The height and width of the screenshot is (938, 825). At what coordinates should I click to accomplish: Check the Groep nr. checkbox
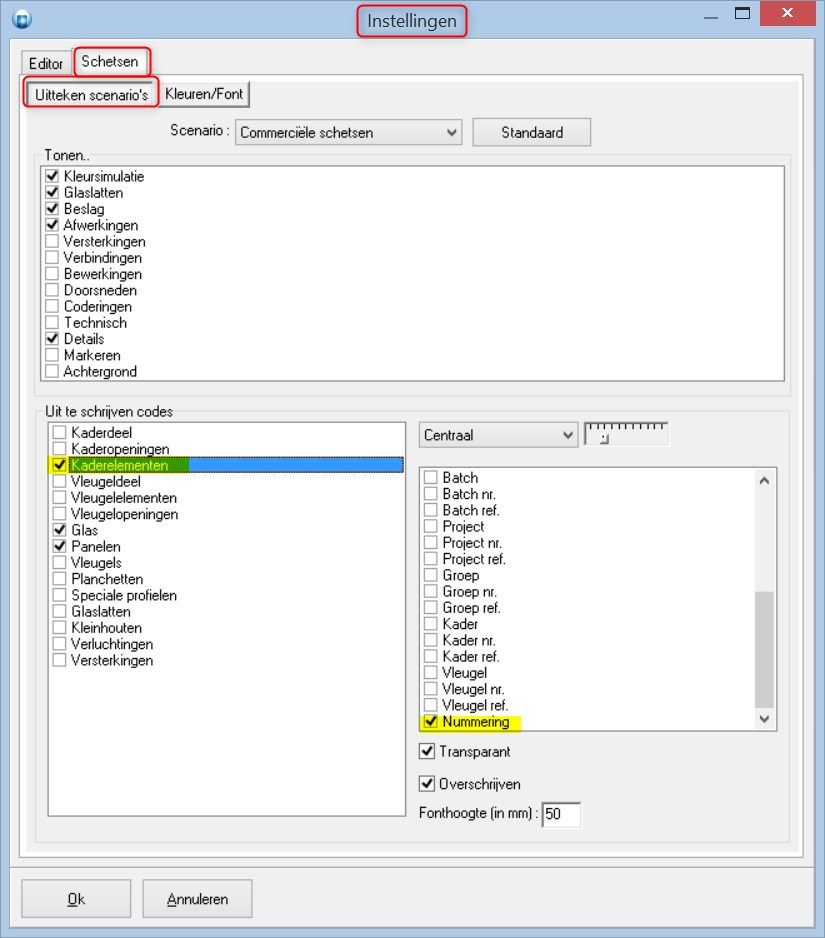431,591
